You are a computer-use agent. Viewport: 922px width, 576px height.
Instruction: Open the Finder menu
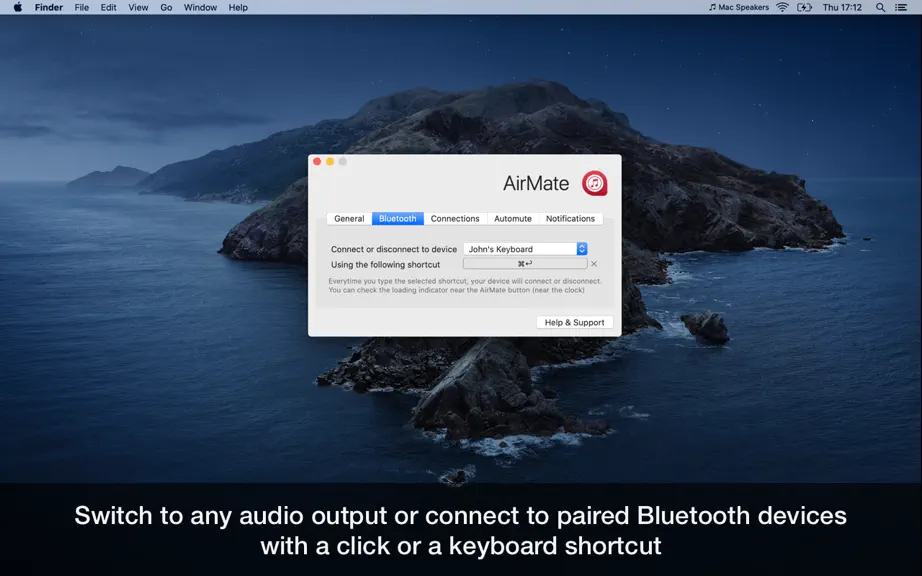pos(49,7)
